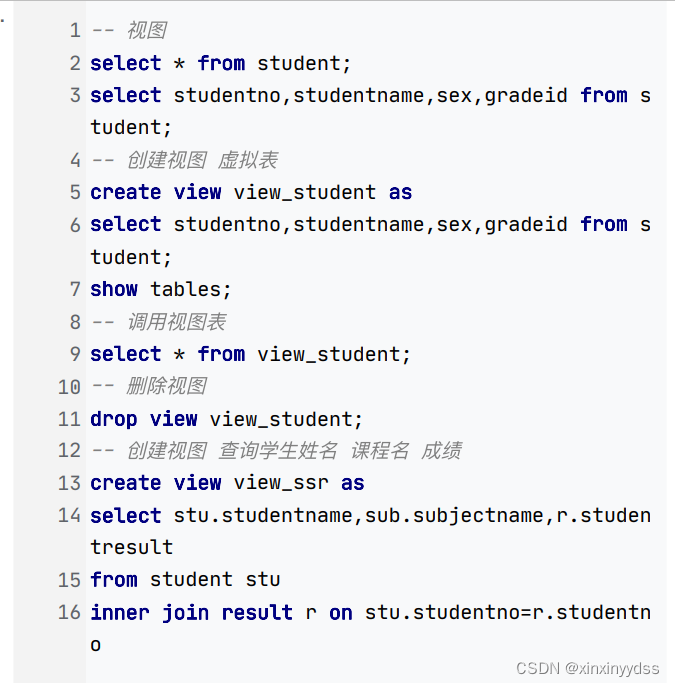
Task: Click the comment '-- 视图'
Action: click(129, 31)
